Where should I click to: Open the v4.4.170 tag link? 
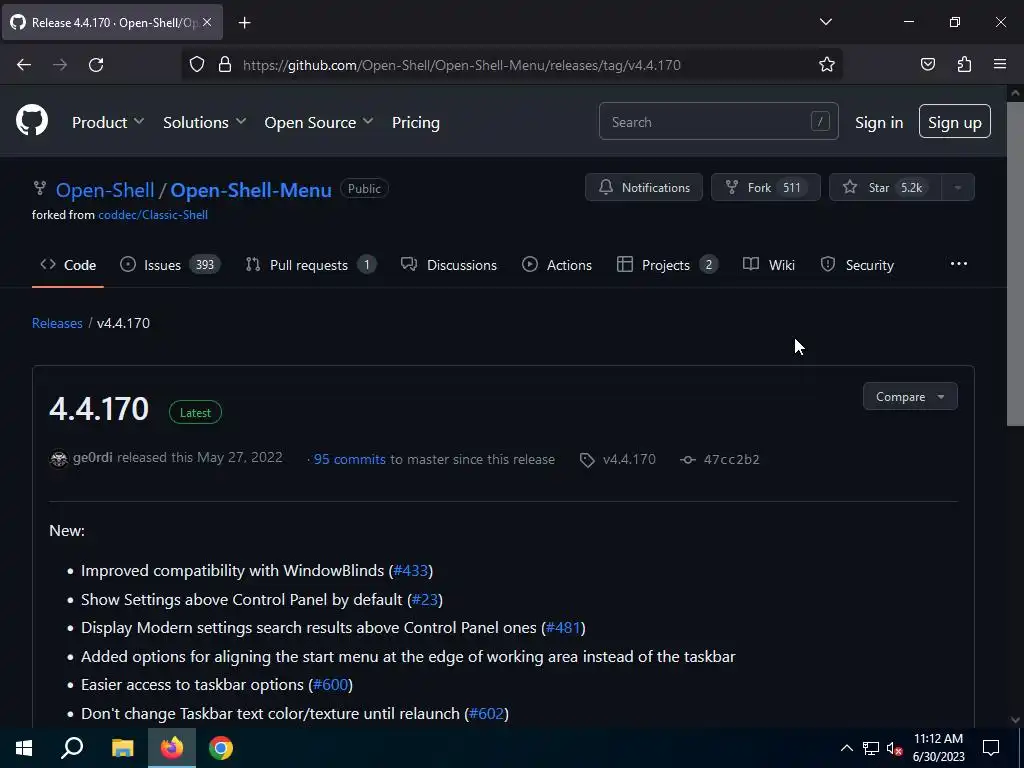pos(618,459)
